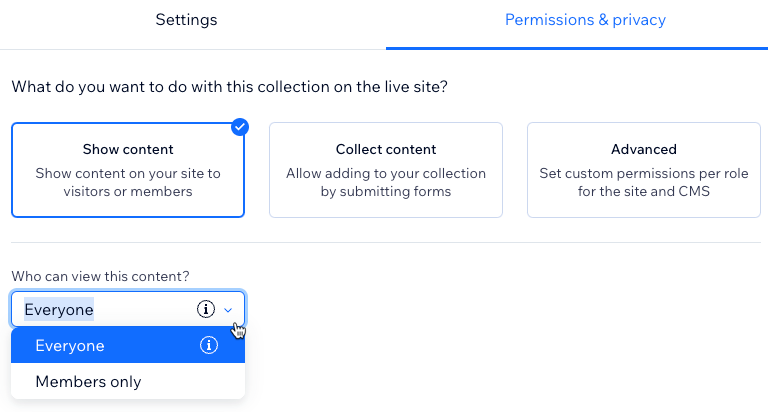Switch to the Settings tab
Image resolution: width=768 pixels, height=412 pixels.
(x=186, y=20)
